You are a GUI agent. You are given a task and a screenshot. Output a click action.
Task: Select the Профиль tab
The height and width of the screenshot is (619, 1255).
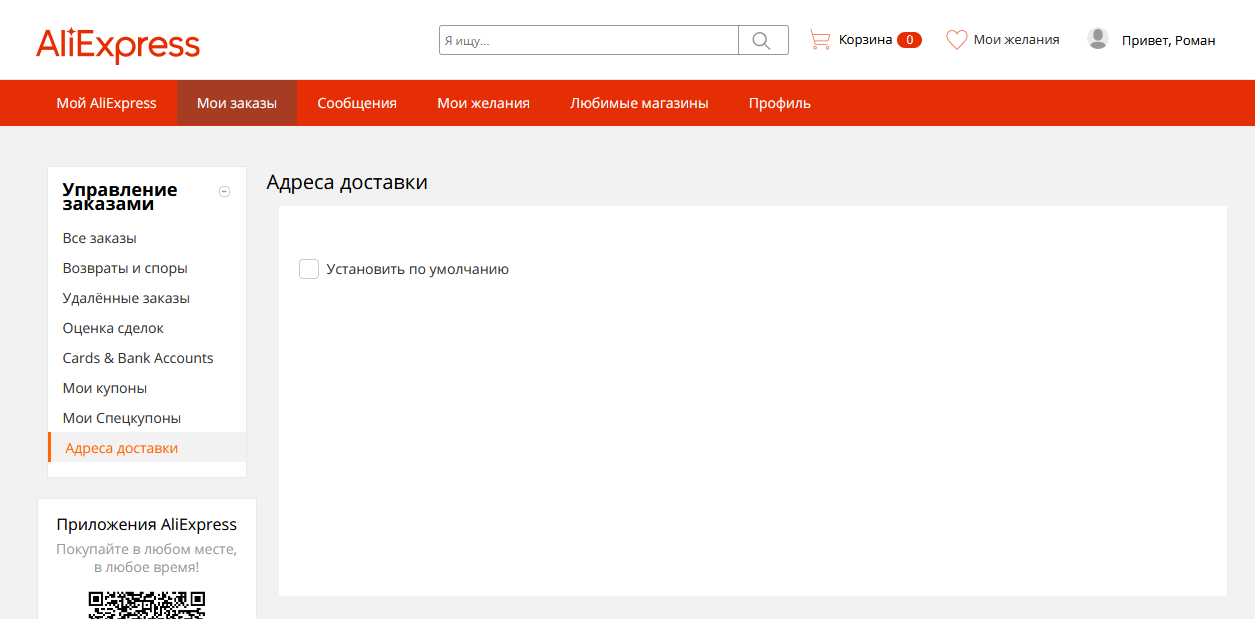point(780,103)
